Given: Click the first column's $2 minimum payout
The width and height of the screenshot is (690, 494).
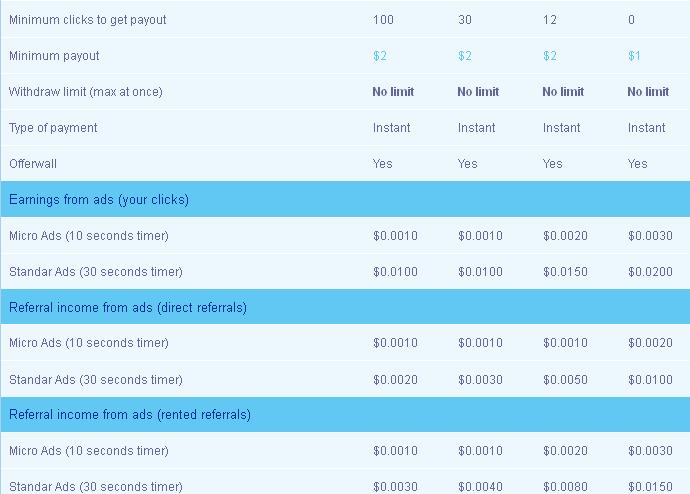Looking at the screenshot, I should pos(380,56).
